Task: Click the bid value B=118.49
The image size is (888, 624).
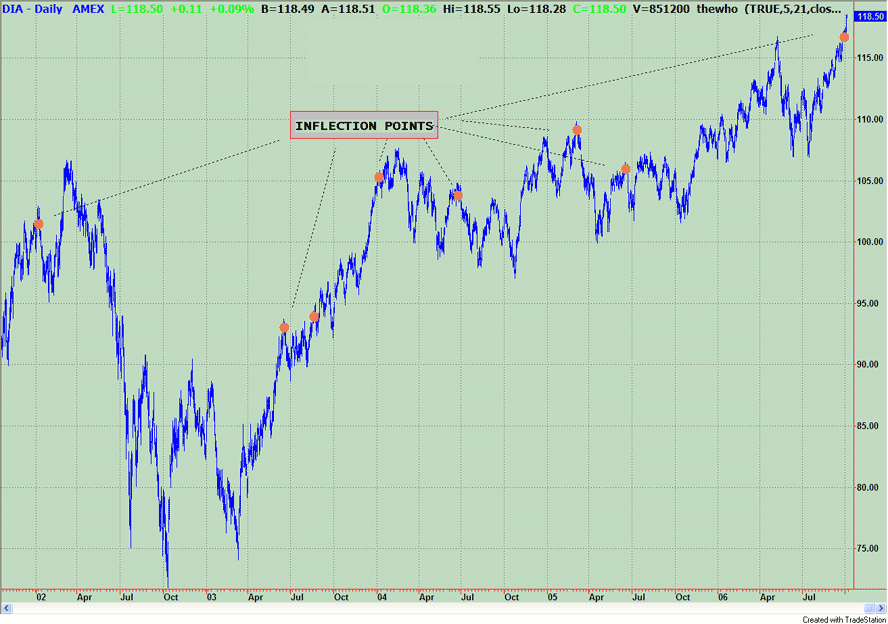Action: pyautogui.click(x=287, y=9)
